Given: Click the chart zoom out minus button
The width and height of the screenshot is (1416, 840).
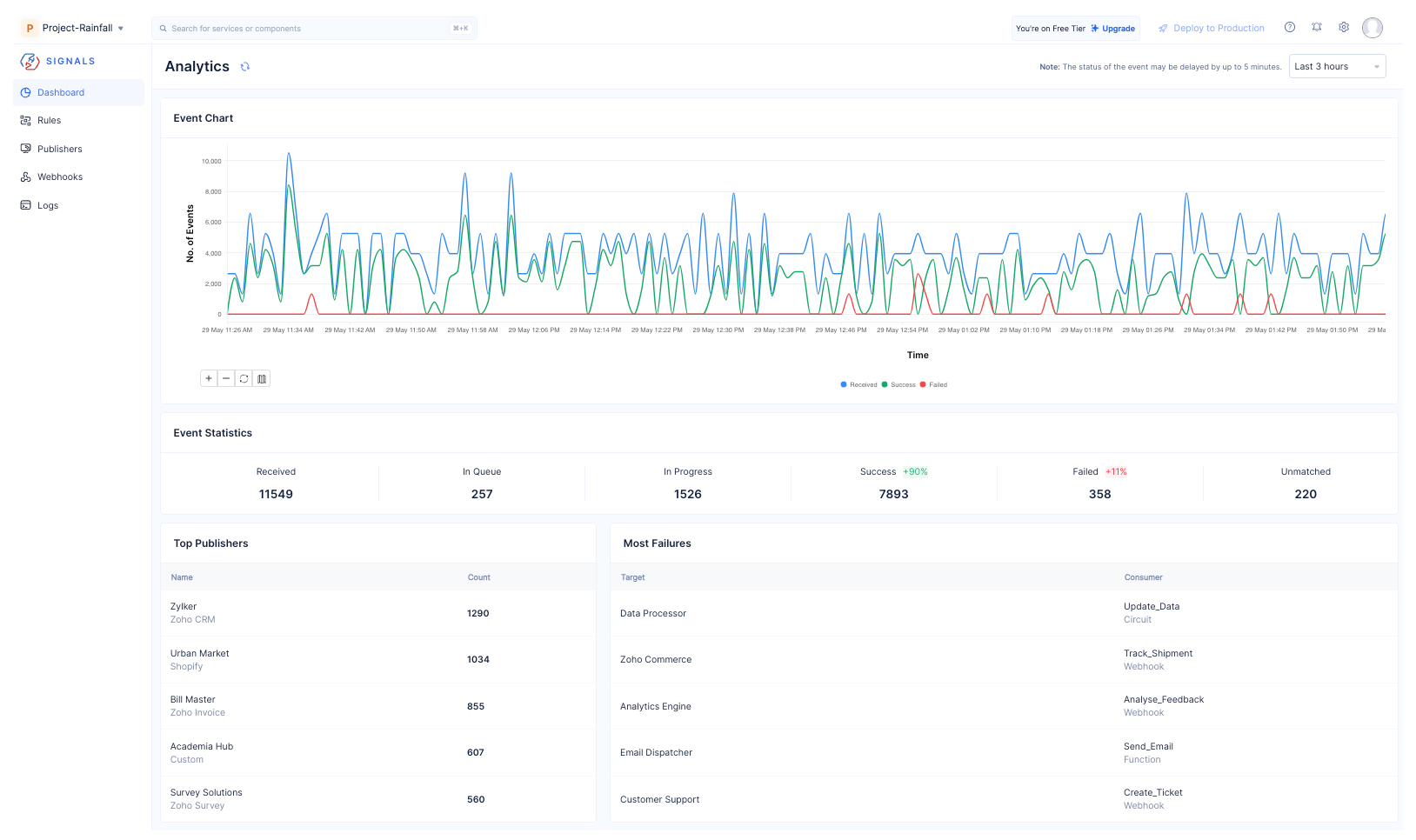Looking at the screenshot, I should coord(226,378).
